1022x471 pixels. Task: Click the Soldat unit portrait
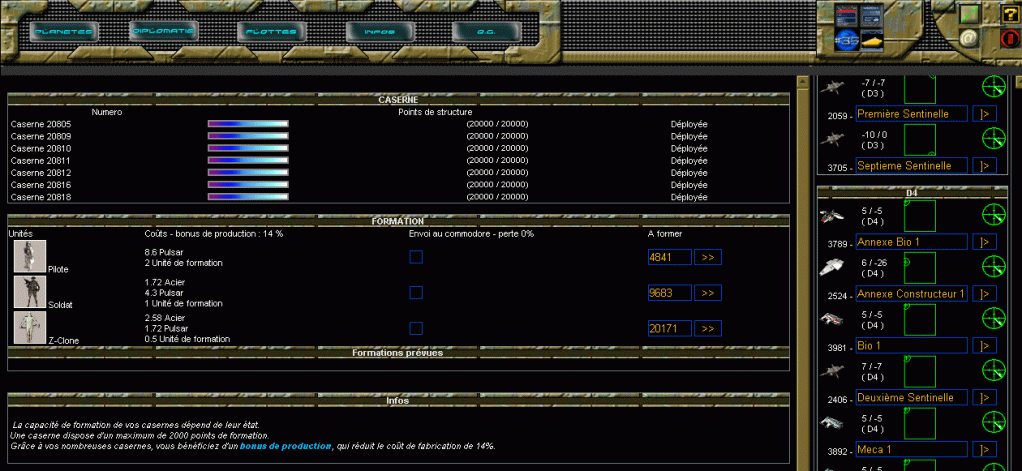[30, 292]
